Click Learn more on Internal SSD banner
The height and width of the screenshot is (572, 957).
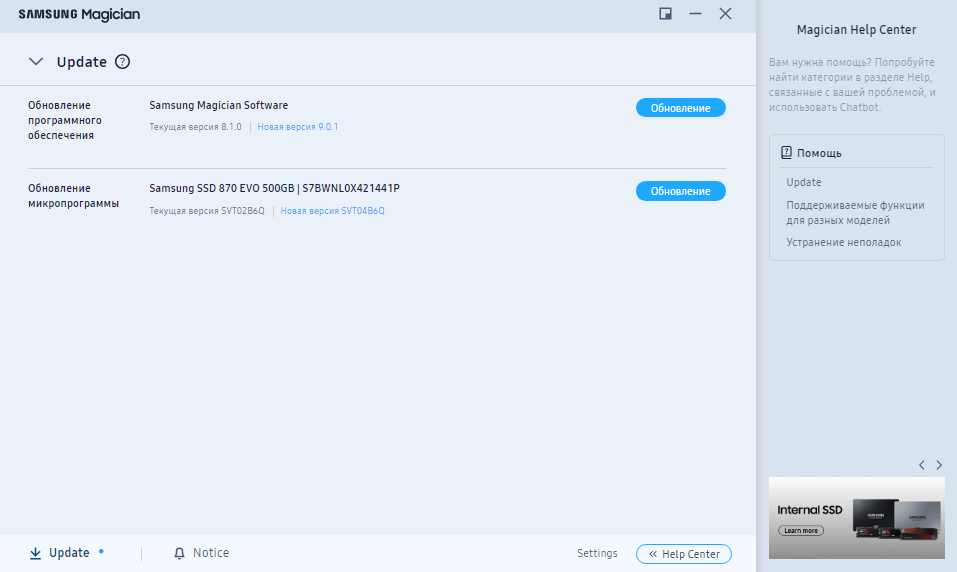[801, 530]
